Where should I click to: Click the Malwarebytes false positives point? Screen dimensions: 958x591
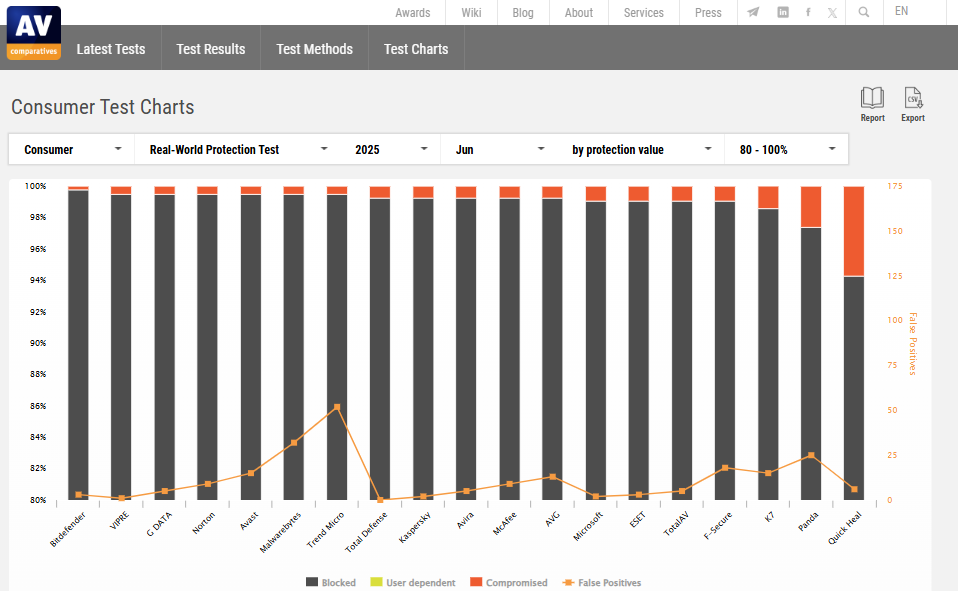click(x=294, y=442)
